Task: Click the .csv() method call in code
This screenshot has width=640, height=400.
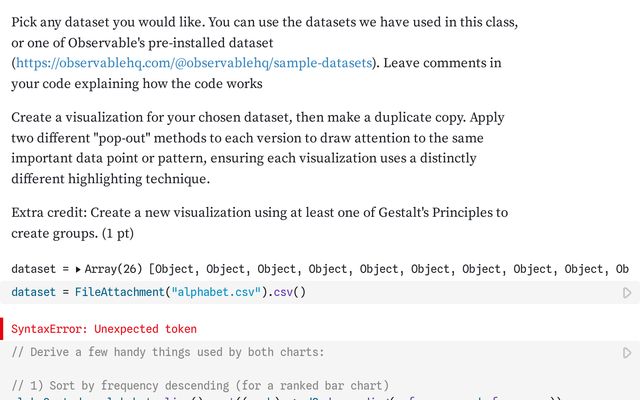Action: click(286, 292)
